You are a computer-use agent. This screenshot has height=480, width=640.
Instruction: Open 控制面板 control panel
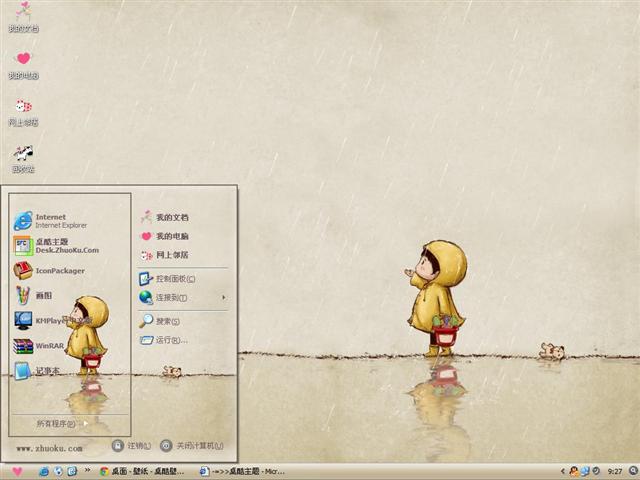[167, 279]
